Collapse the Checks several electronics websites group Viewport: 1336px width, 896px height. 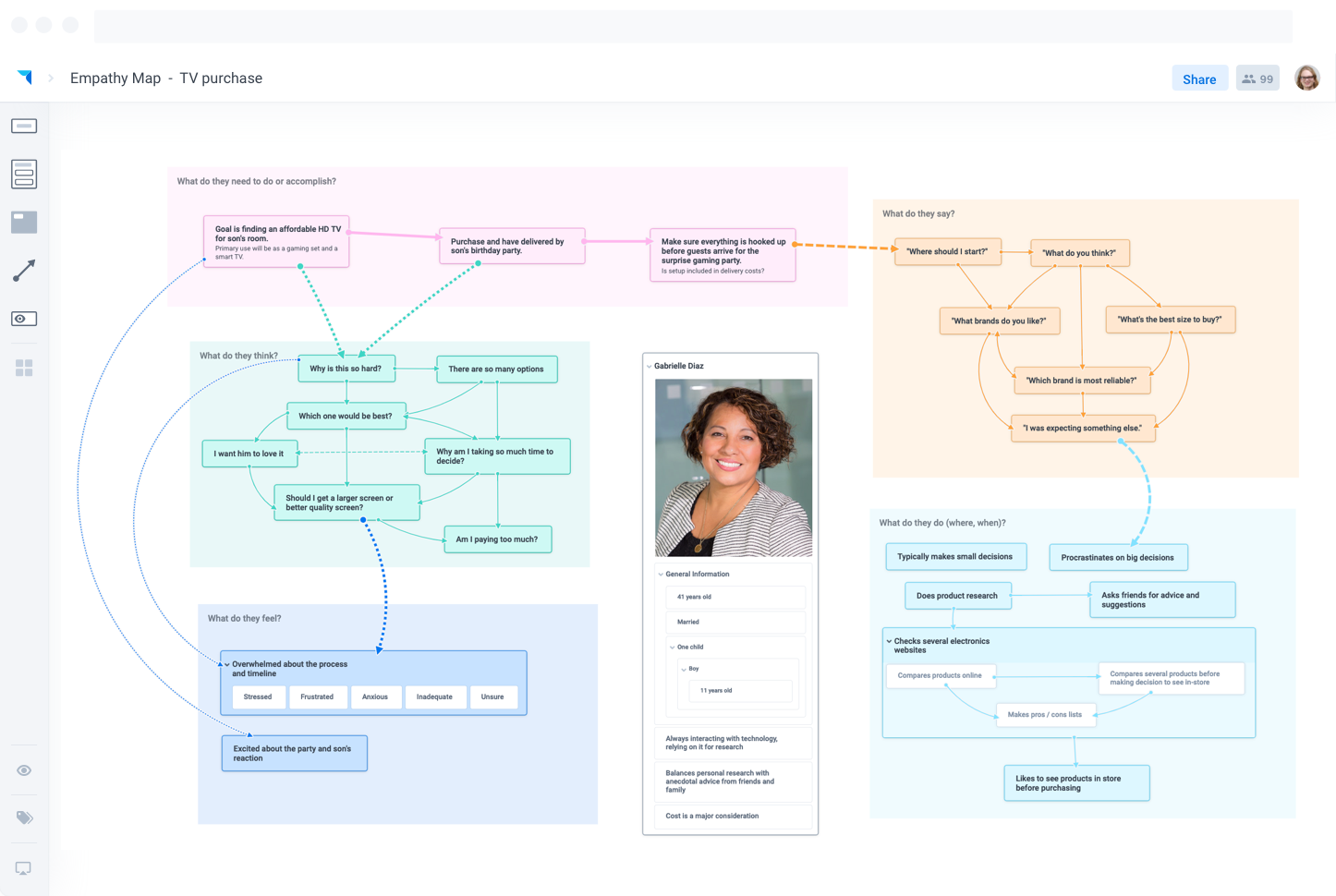889,641
